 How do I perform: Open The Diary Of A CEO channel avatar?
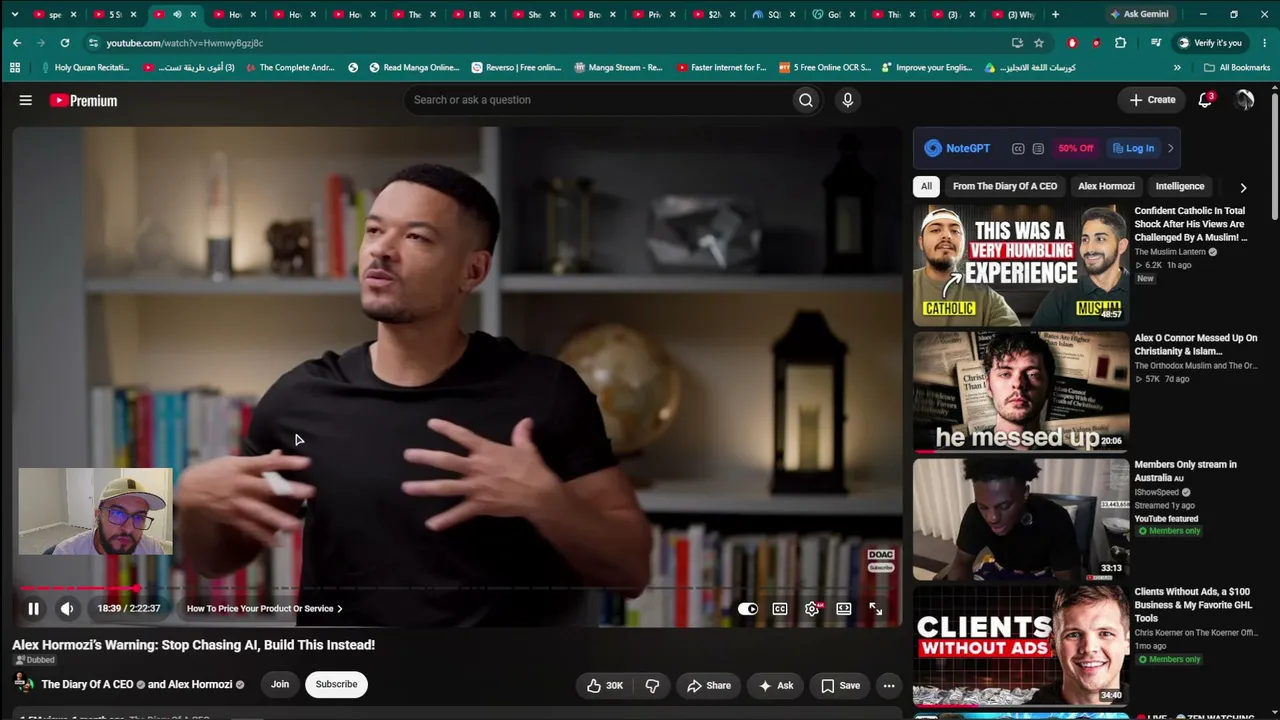click(x=22, y=684)
